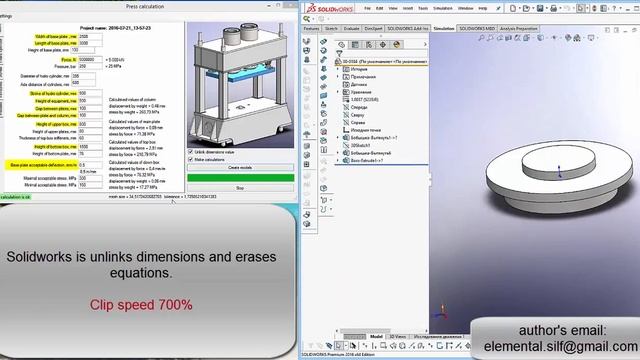Image resolution: width=640 pixels, height=360 pixels.
Task: Click the filter funnel icon in feature tree
Action: pyautogui.click(x=339, y=53)
